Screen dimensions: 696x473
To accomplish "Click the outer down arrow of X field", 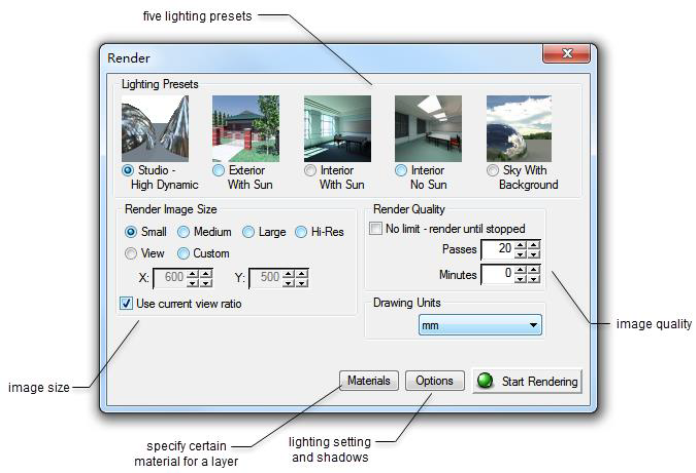I will tap(206, 283).
